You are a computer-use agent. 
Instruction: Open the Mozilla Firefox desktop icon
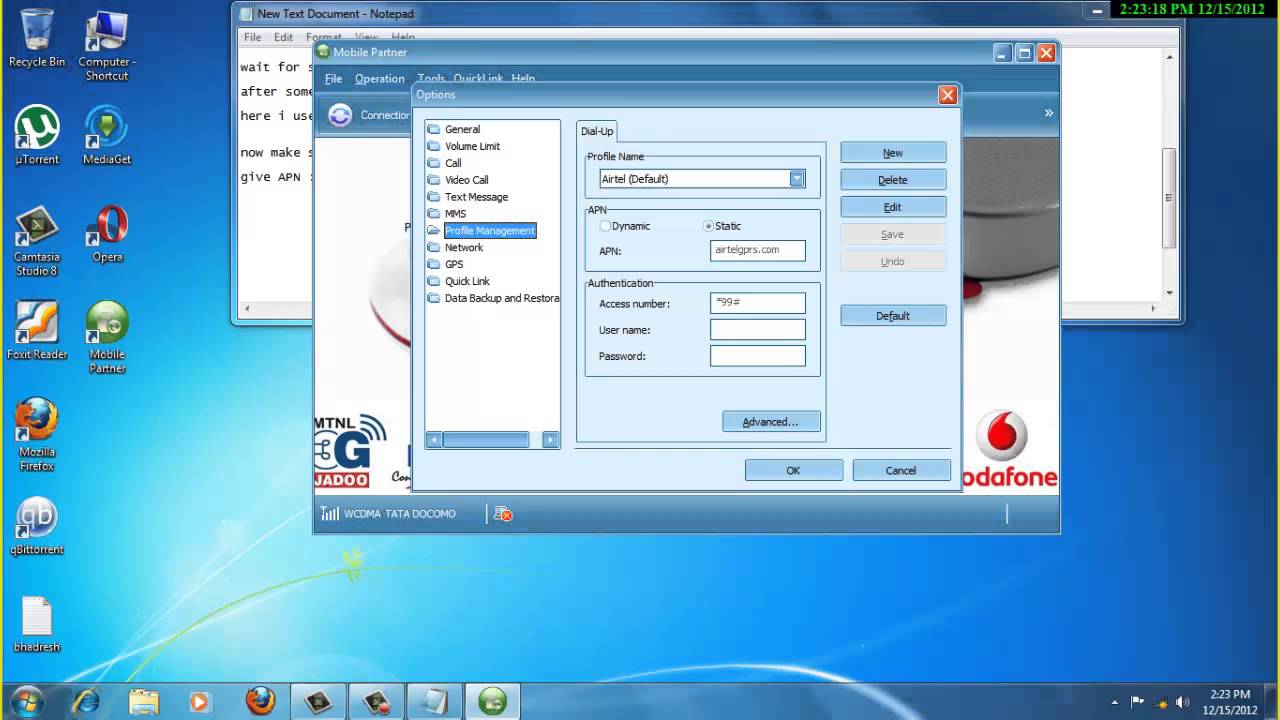tap(37, 435)
